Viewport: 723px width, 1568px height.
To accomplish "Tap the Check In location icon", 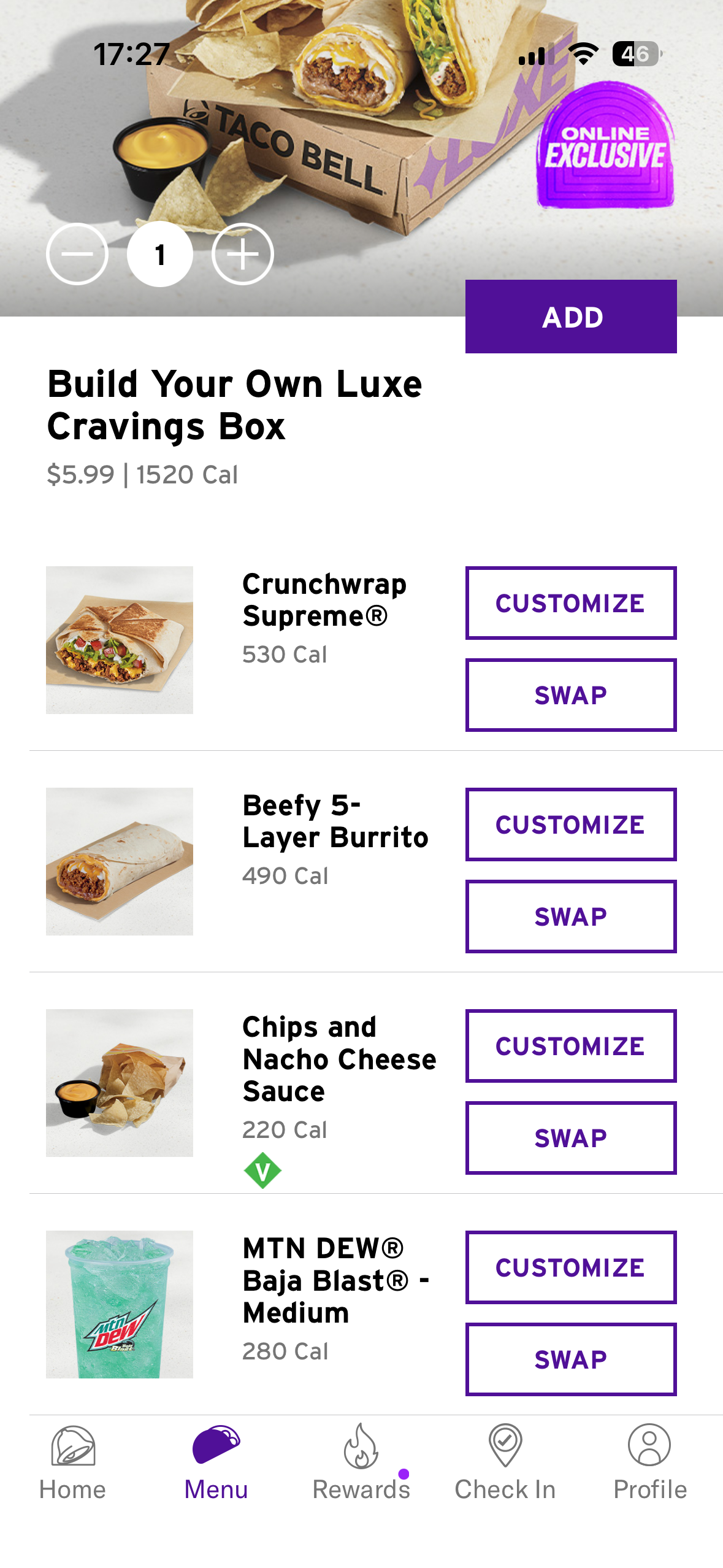I will point(505,1446).
